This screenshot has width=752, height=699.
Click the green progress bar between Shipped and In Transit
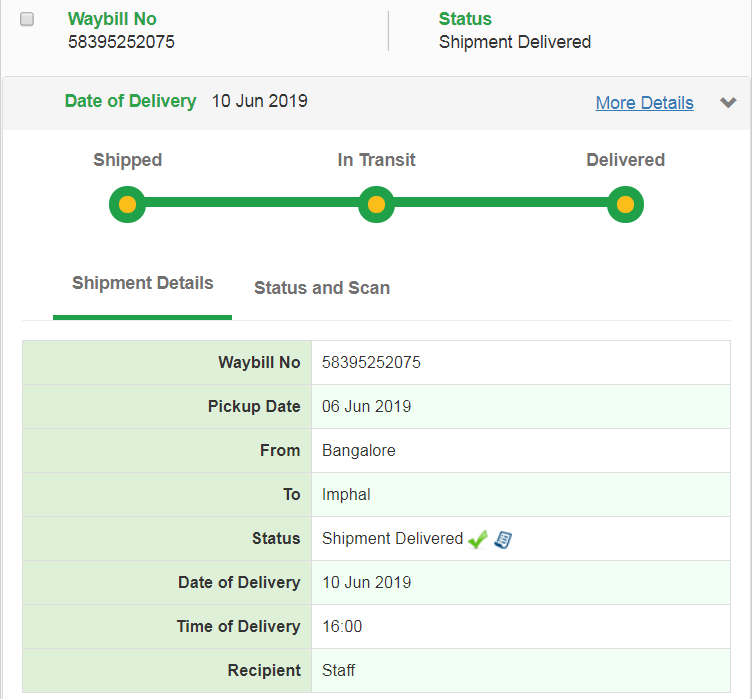[x=251, y=205]
